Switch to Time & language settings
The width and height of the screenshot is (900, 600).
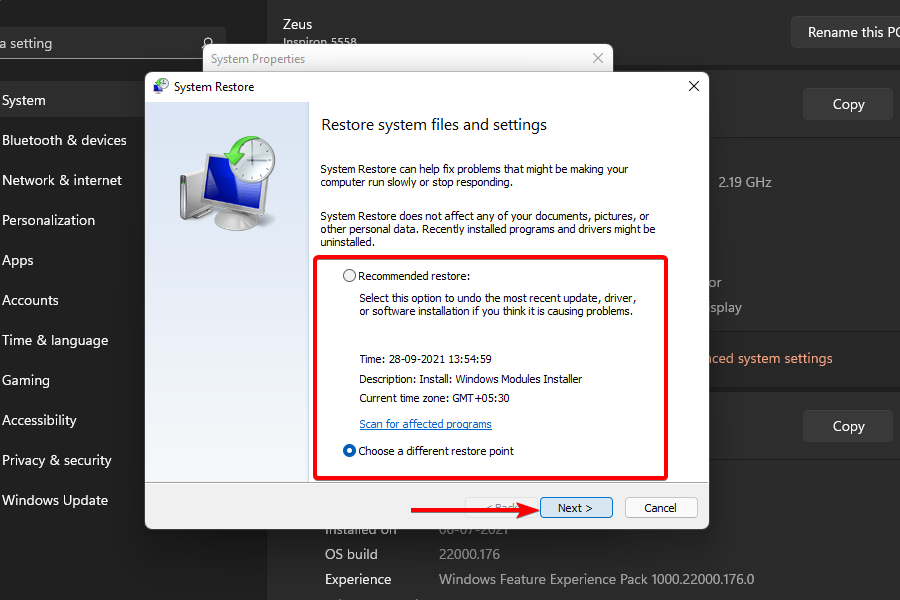[x=55, y=340]
